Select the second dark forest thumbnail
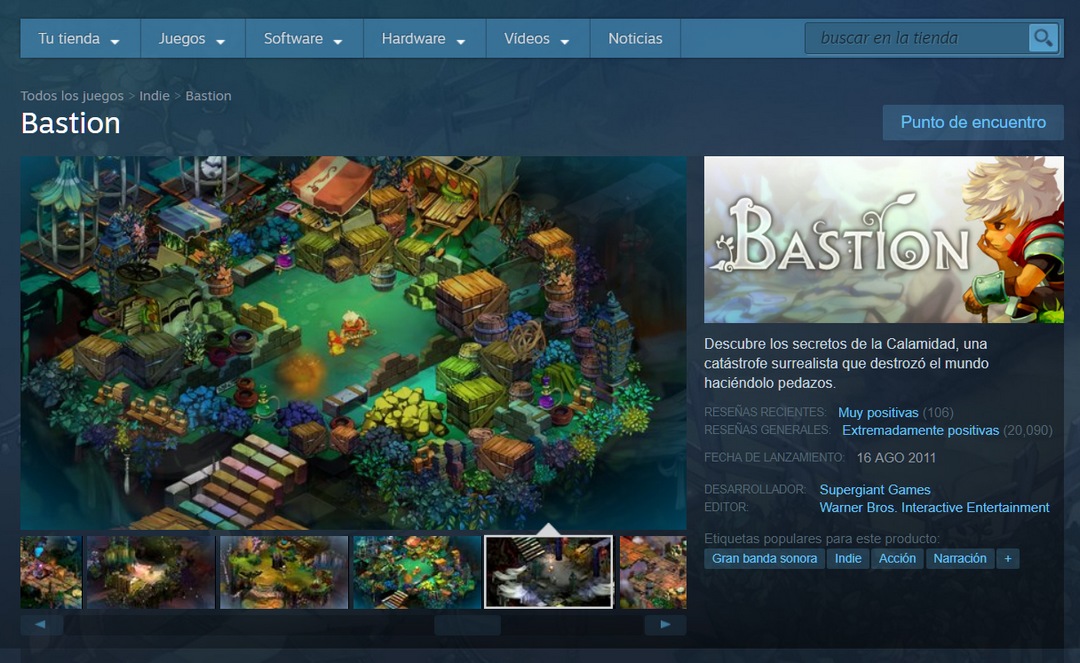Image resolution: width=1080 pixels, height=663 pixels. tap(151, 572)
